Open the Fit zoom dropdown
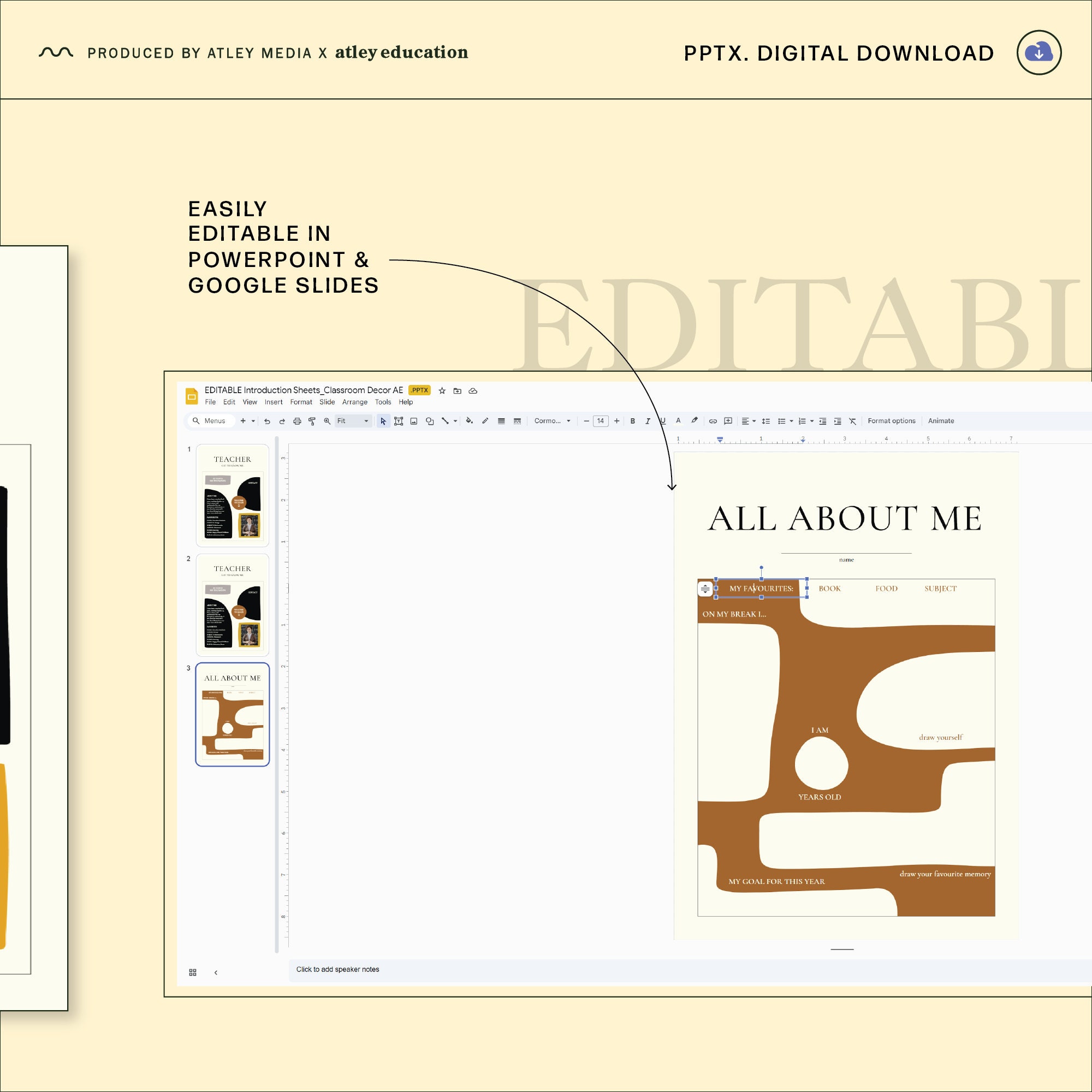 pyautogui.click(x=366, y=421)
